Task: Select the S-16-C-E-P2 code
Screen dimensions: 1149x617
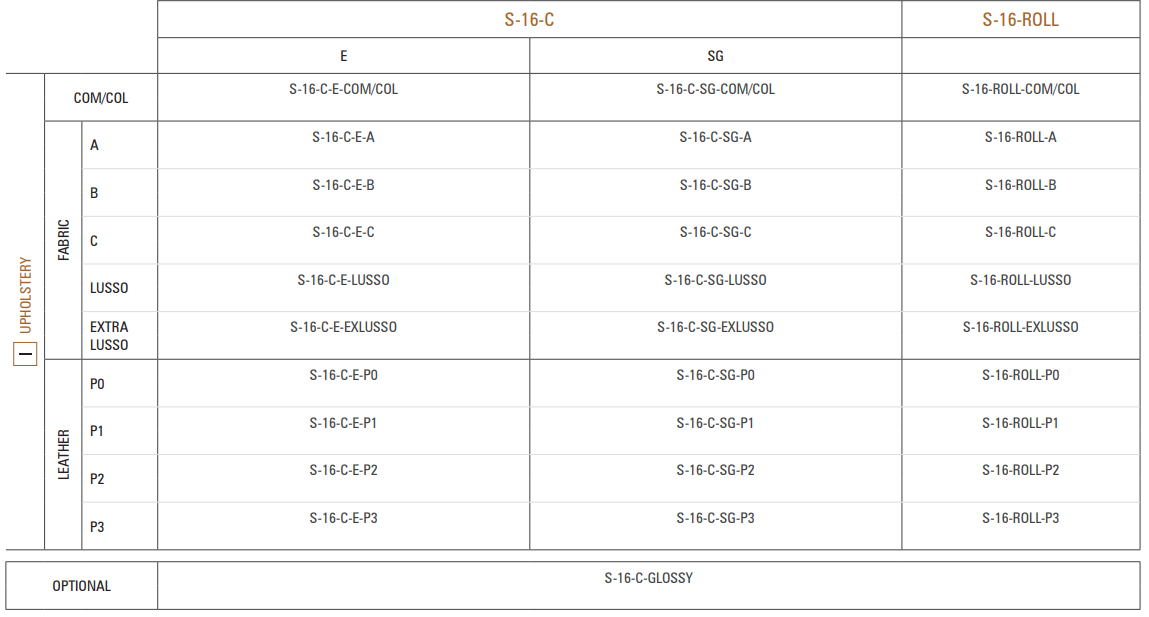Action: [344, 470]
